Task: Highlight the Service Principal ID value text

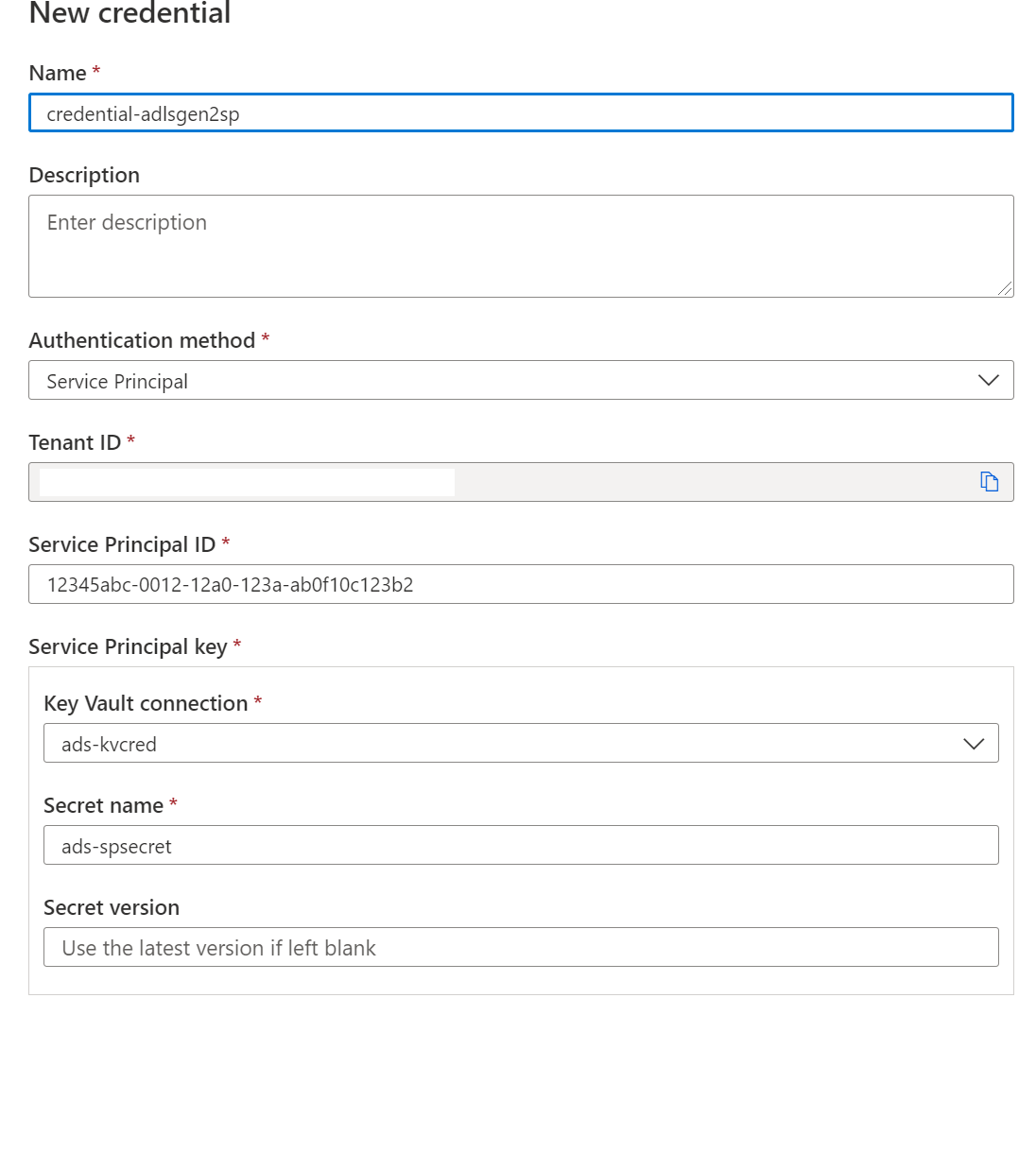Action: coord(231,584)
